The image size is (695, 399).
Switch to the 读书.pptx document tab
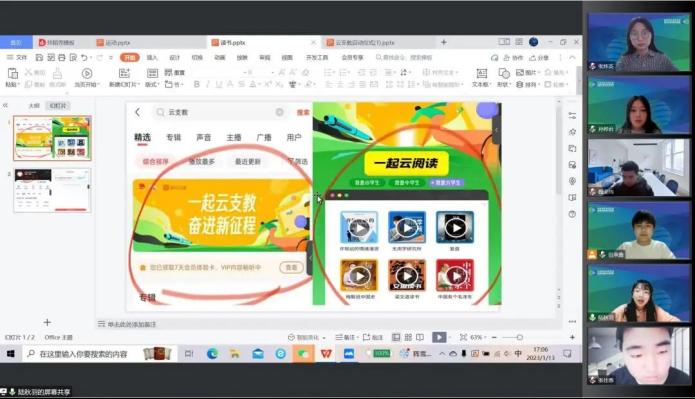coord(232,43)
